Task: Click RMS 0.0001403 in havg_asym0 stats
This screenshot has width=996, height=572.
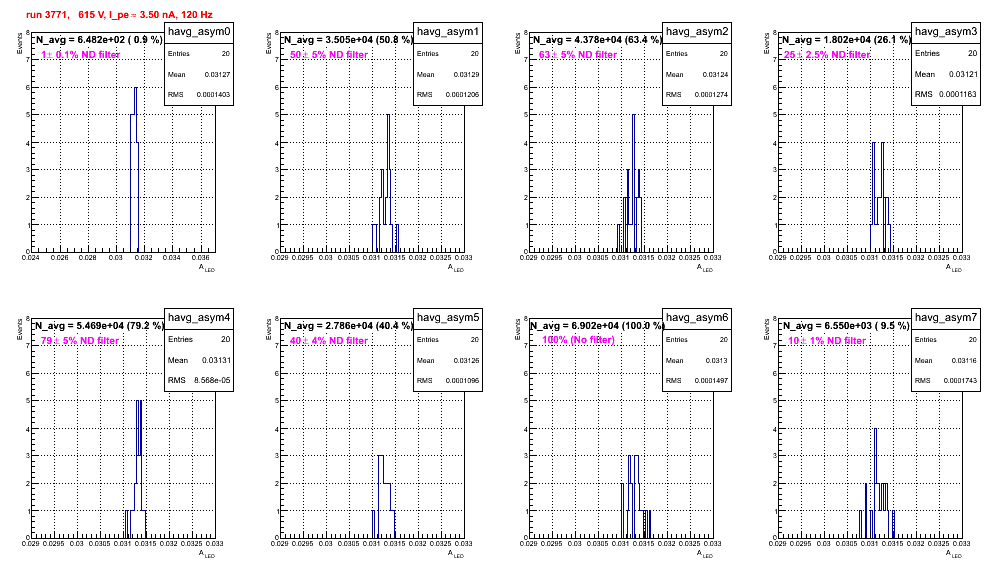Action: point(199,95)
